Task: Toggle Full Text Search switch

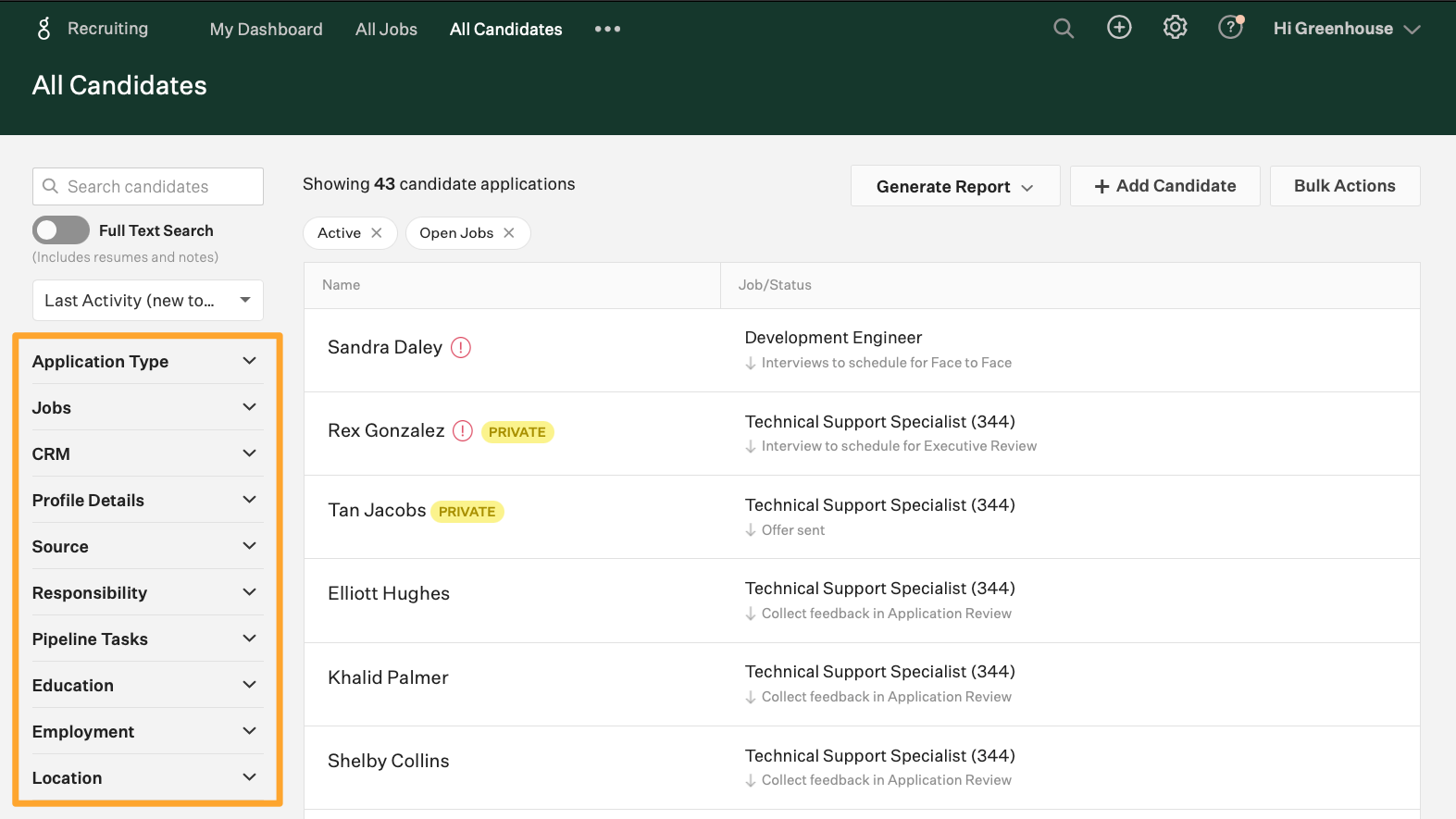Action: point(61,230)
